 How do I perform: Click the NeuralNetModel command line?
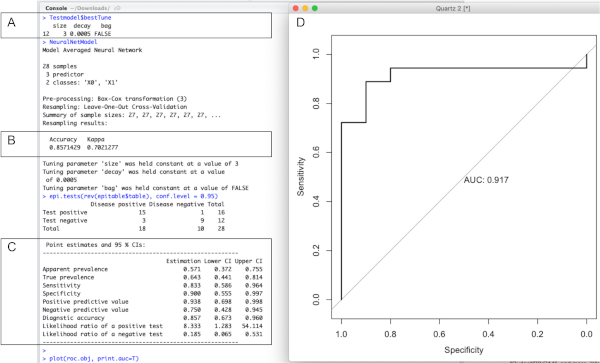[70, 42]
